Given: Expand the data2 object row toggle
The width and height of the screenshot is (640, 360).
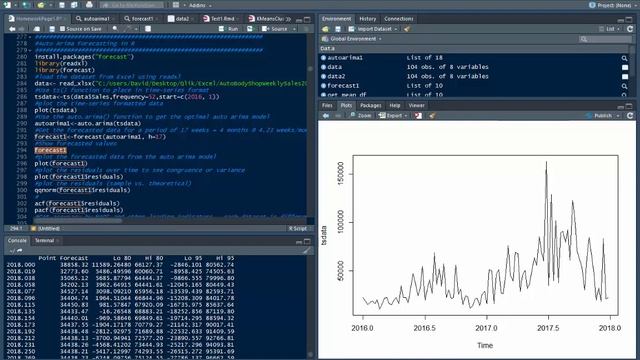Looking at the screenshot, I should click(324, 76).
